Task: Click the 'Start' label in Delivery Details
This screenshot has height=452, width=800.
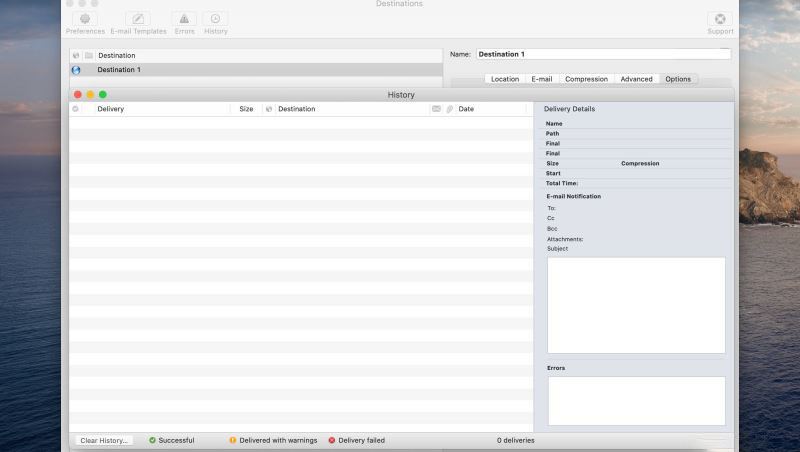Action: [x=553, y=173]
